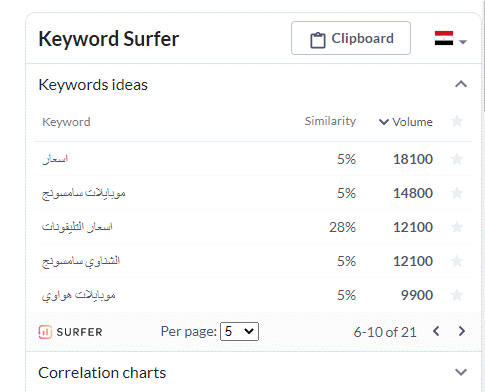
Task: Star the second 12100 volume keyword
Action: click(457, 261)
